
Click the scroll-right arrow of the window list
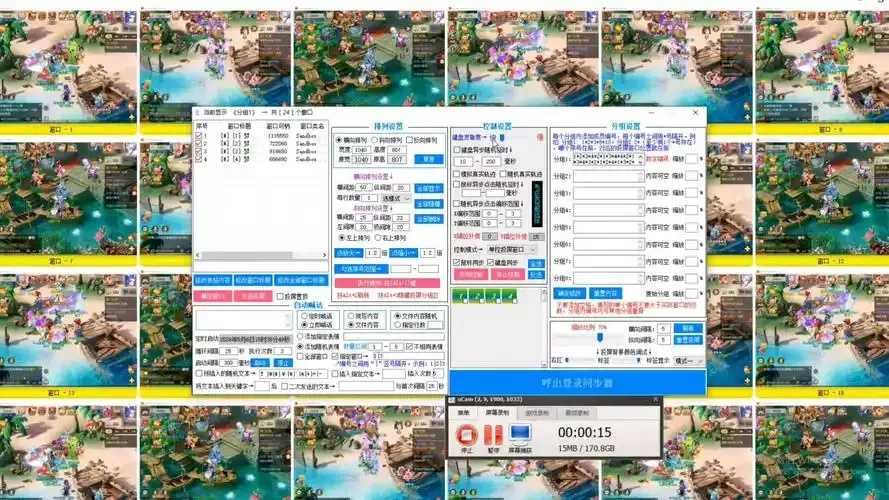tap(324, 255)
